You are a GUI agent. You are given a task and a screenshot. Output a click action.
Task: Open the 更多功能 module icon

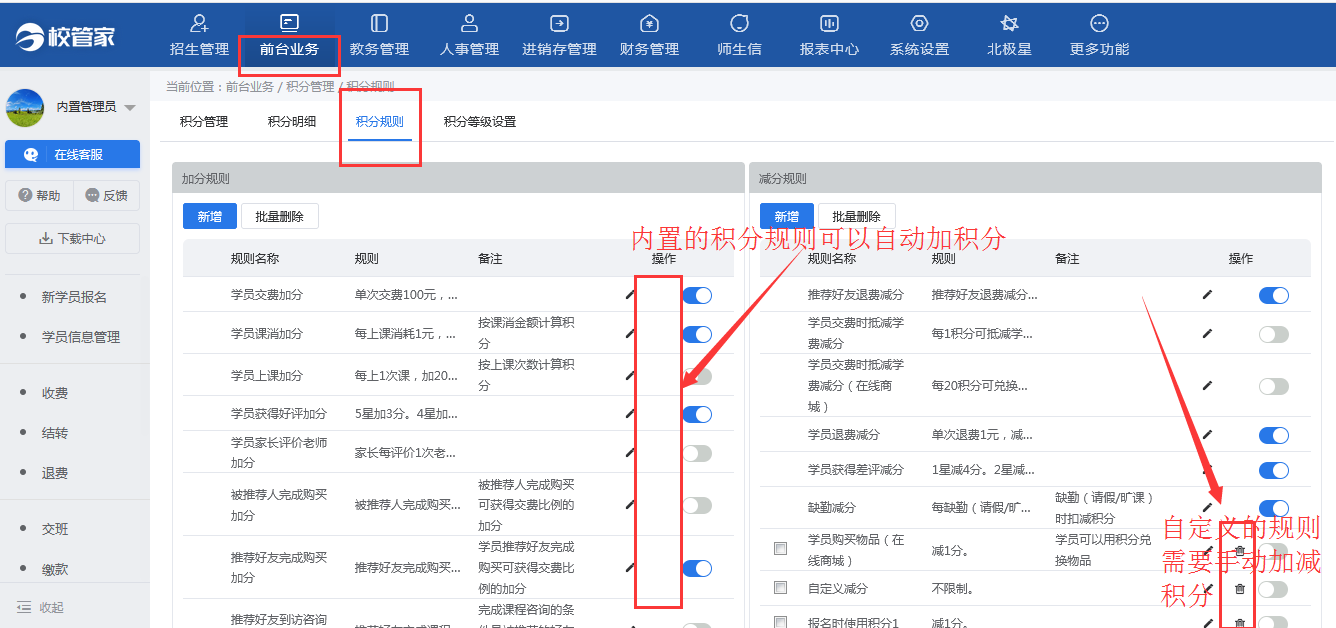pyautogui.click(x=1099, y=23)
